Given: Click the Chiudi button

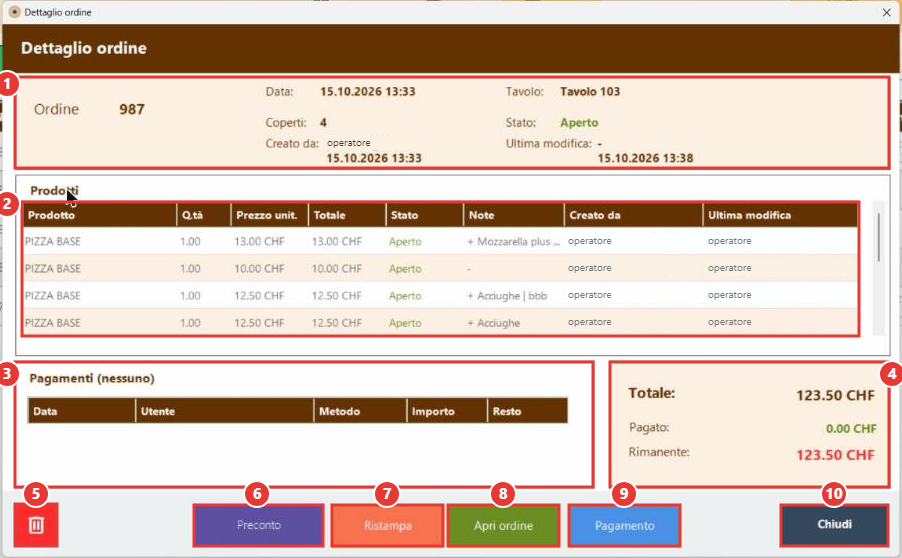Looking at the screenshot, I should tap(834, 525).
